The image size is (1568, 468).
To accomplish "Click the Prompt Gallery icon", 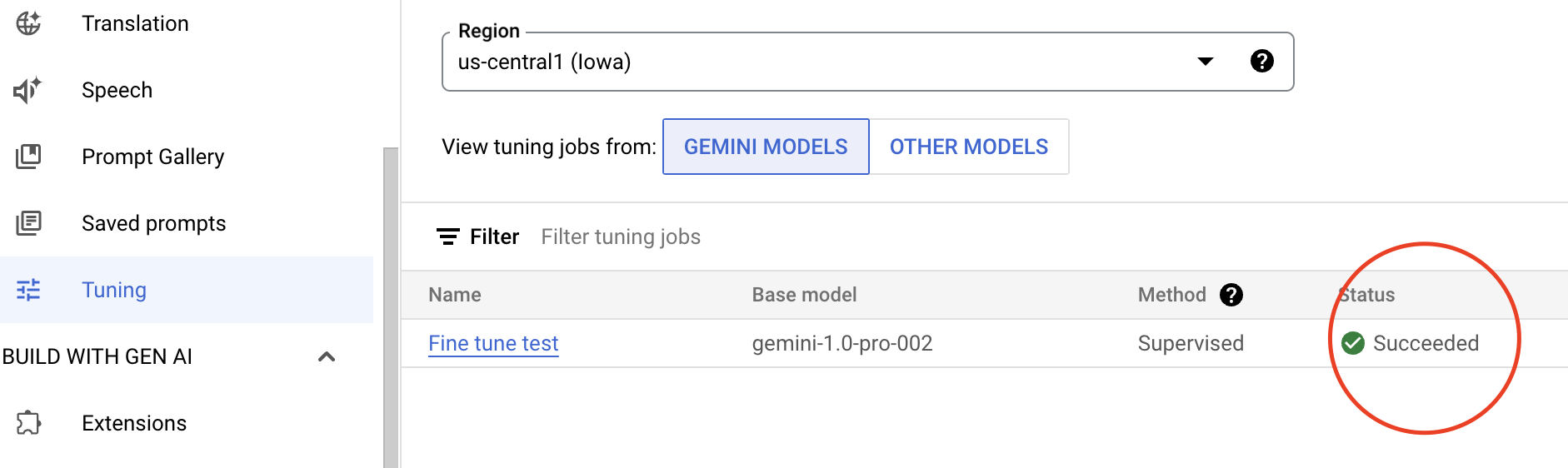I will coord(28,157).
